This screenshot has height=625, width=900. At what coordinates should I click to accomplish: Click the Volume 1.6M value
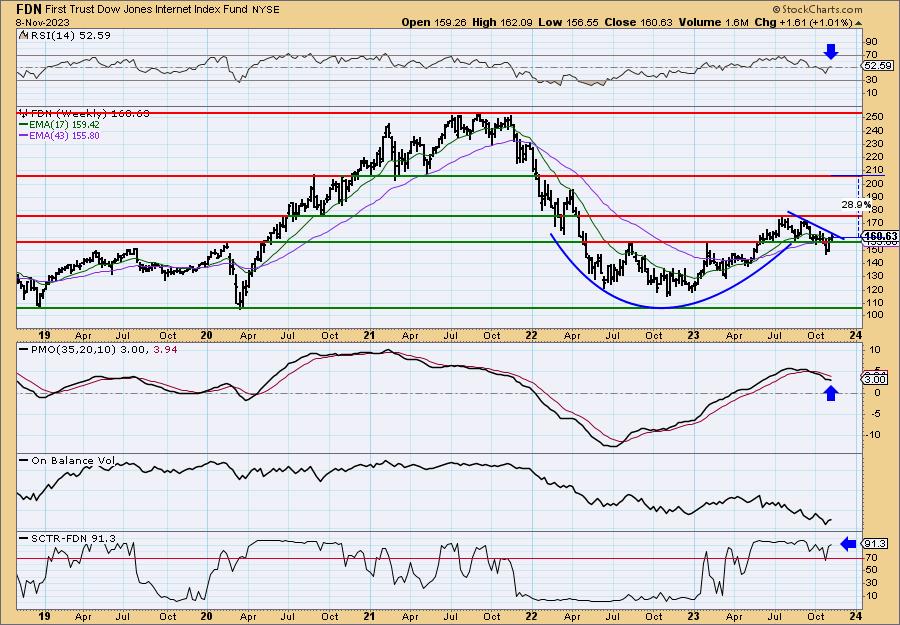pos(713,22)
